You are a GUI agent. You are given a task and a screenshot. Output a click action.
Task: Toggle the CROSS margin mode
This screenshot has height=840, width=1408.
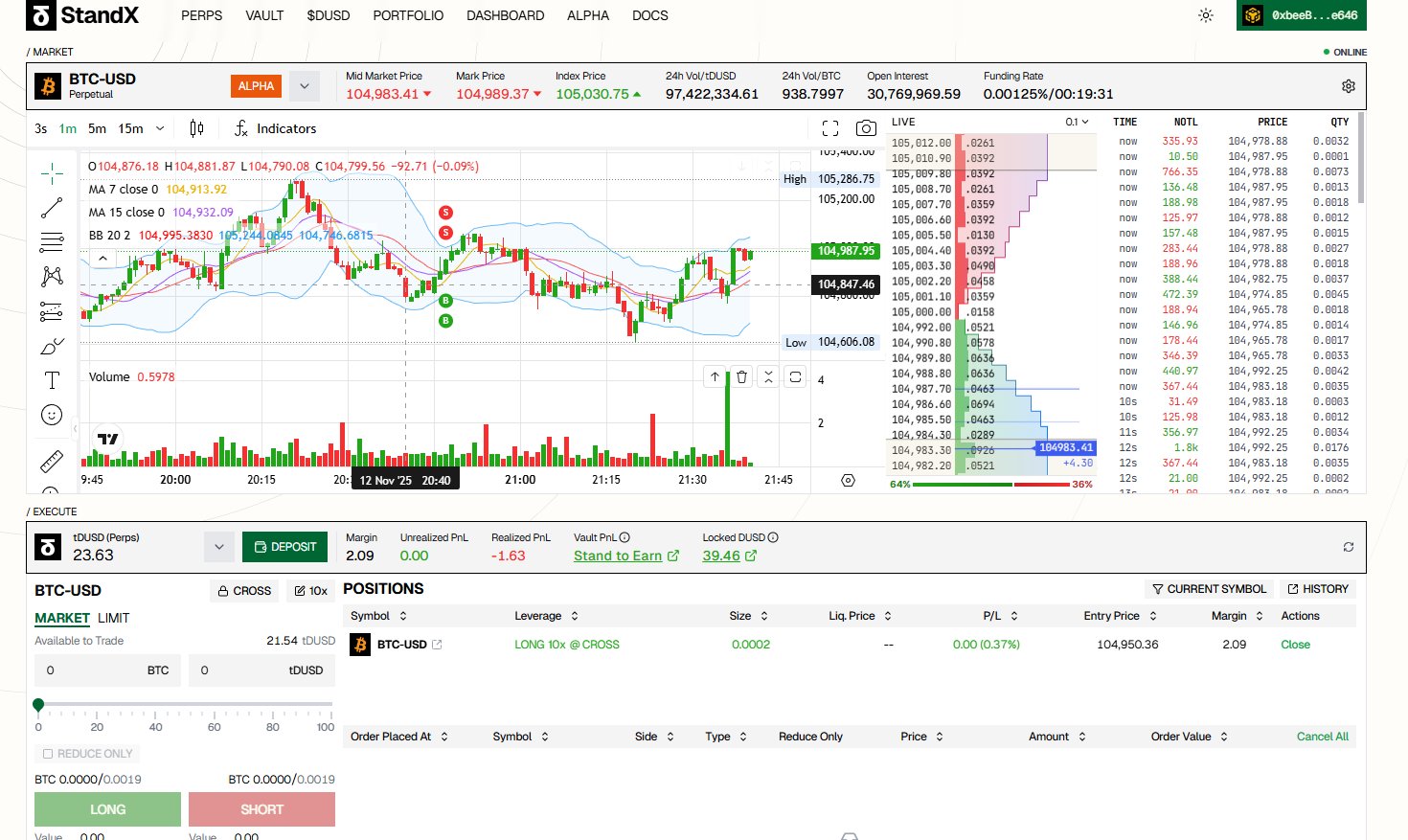click(x=244, y=591)
